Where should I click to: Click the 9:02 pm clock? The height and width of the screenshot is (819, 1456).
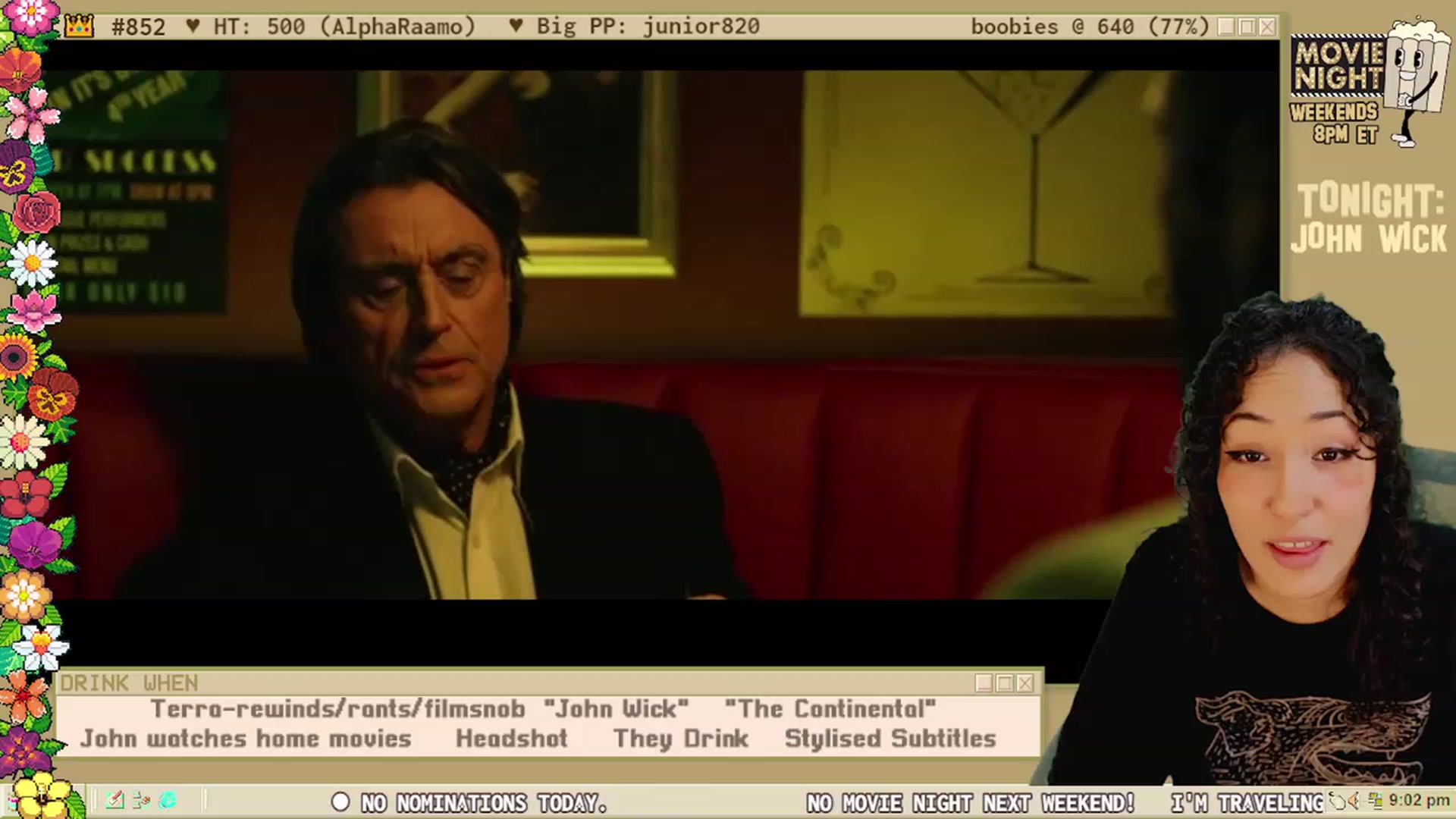tap(1419, 800)
